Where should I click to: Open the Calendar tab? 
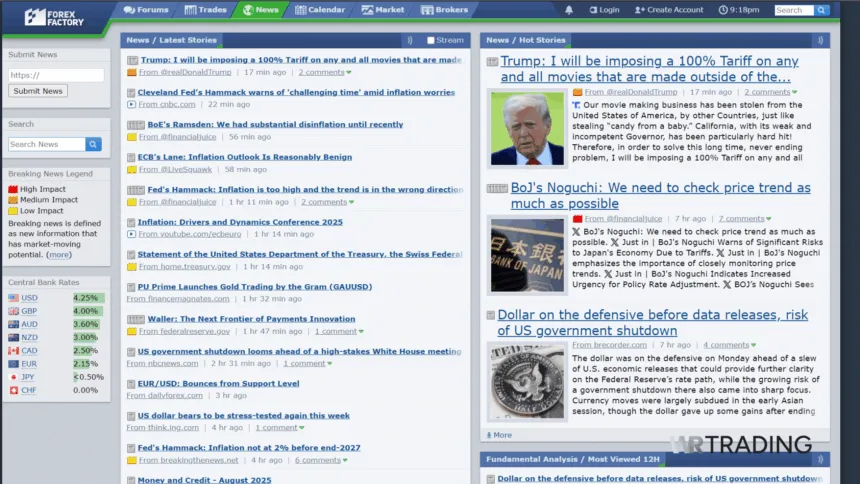[x=319, y=10]
